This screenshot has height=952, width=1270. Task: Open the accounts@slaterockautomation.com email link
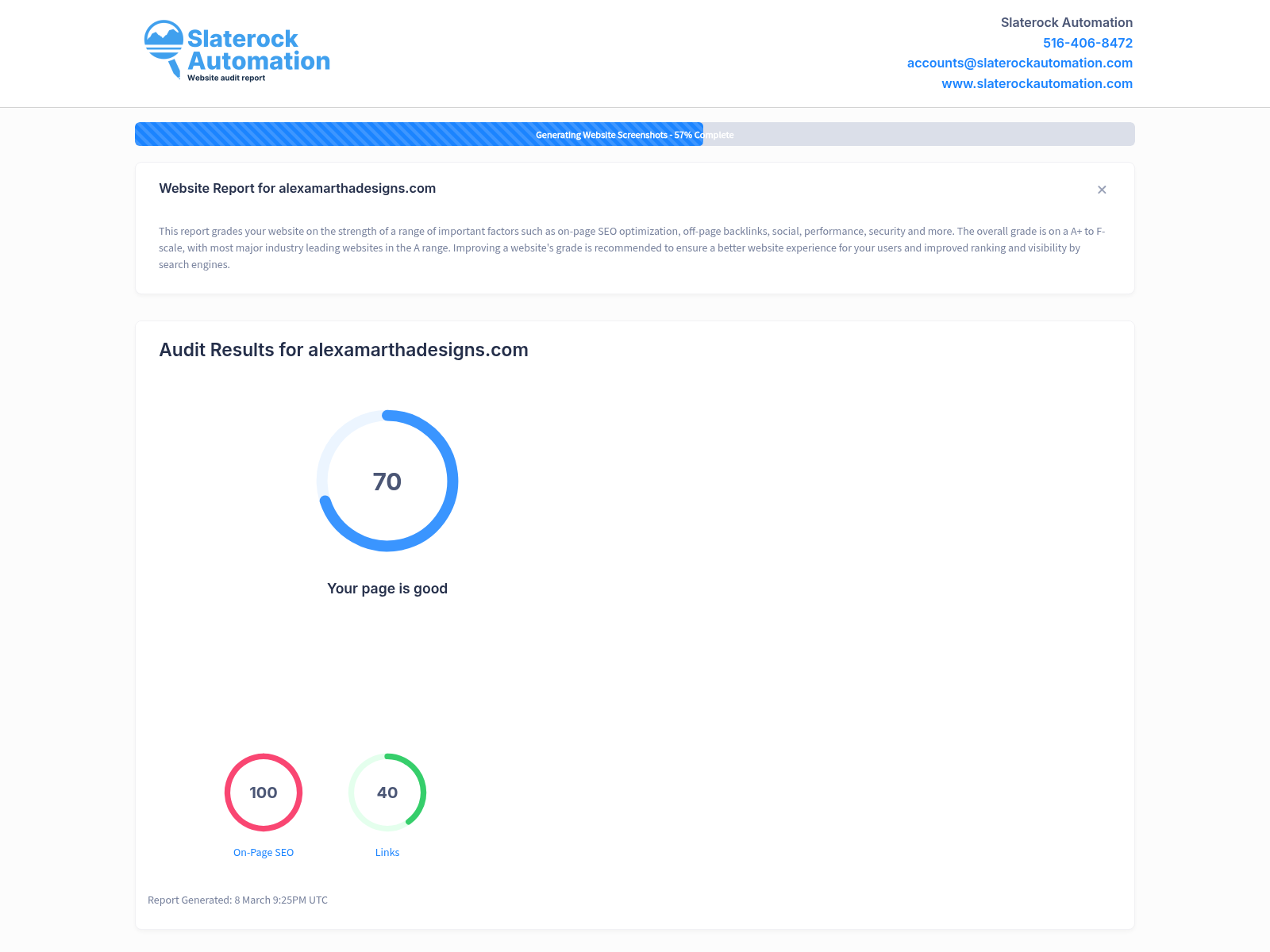click(1019, 63)
